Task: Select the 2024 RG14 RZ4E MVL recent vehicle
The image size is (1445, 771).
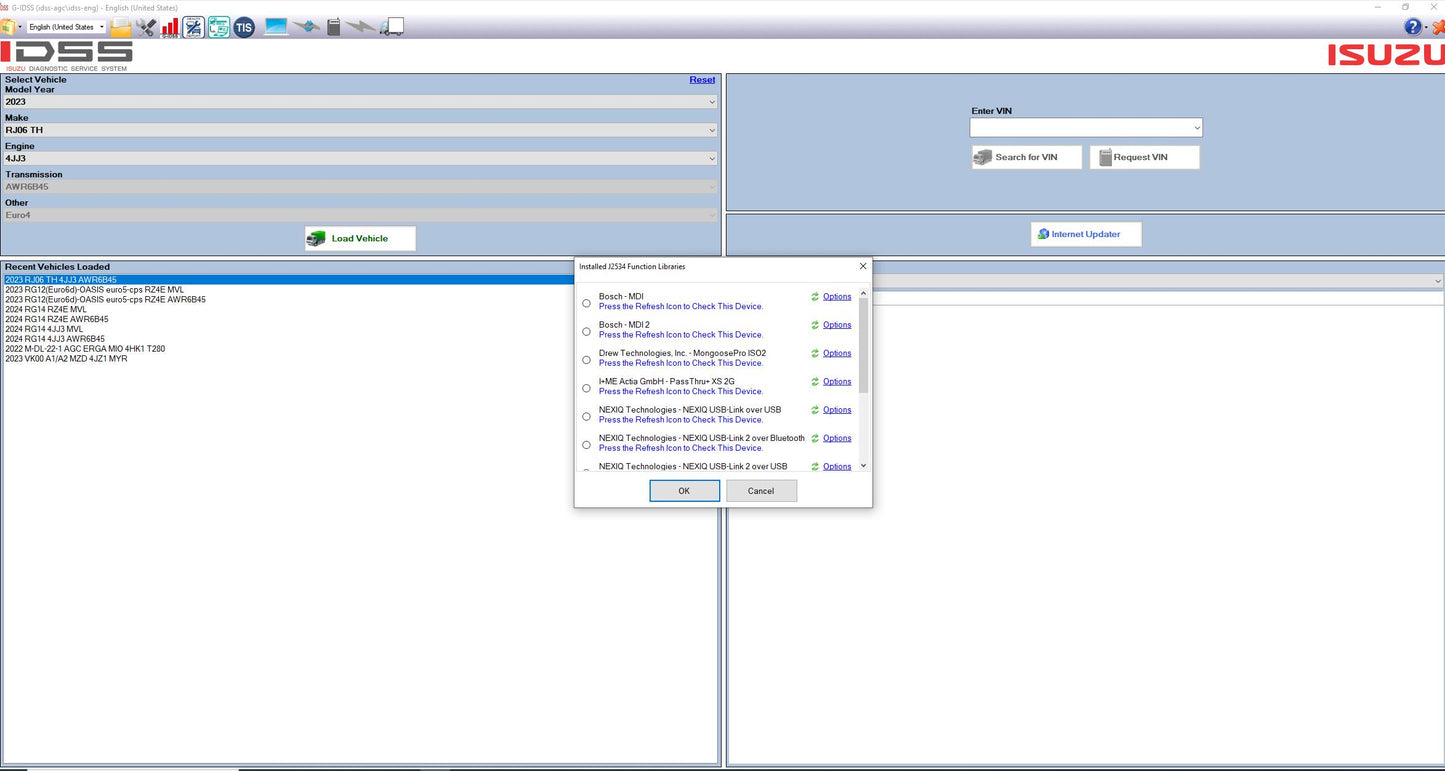Action: [x=45, y=309]
